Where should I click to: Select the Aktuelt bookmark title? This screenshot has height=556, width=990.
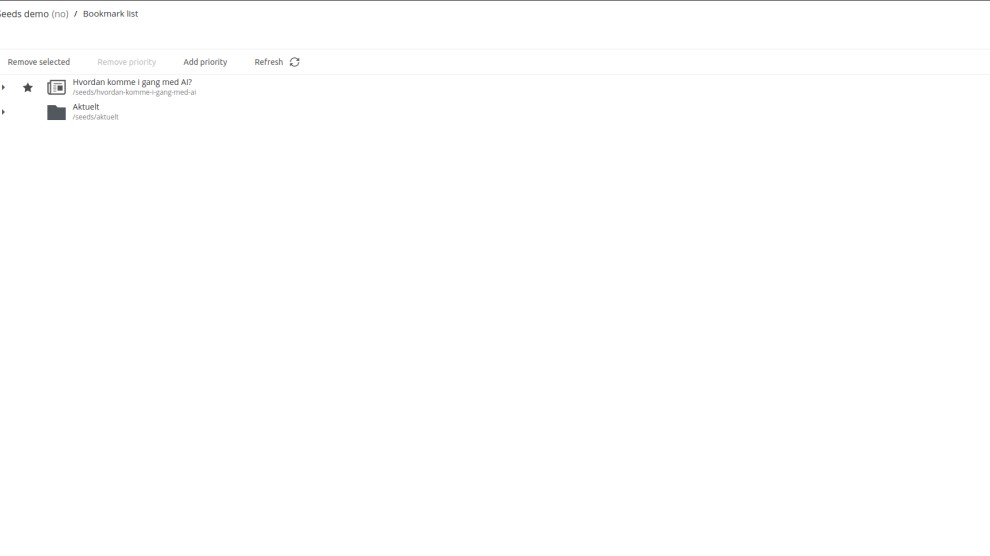tap(86, 107)
